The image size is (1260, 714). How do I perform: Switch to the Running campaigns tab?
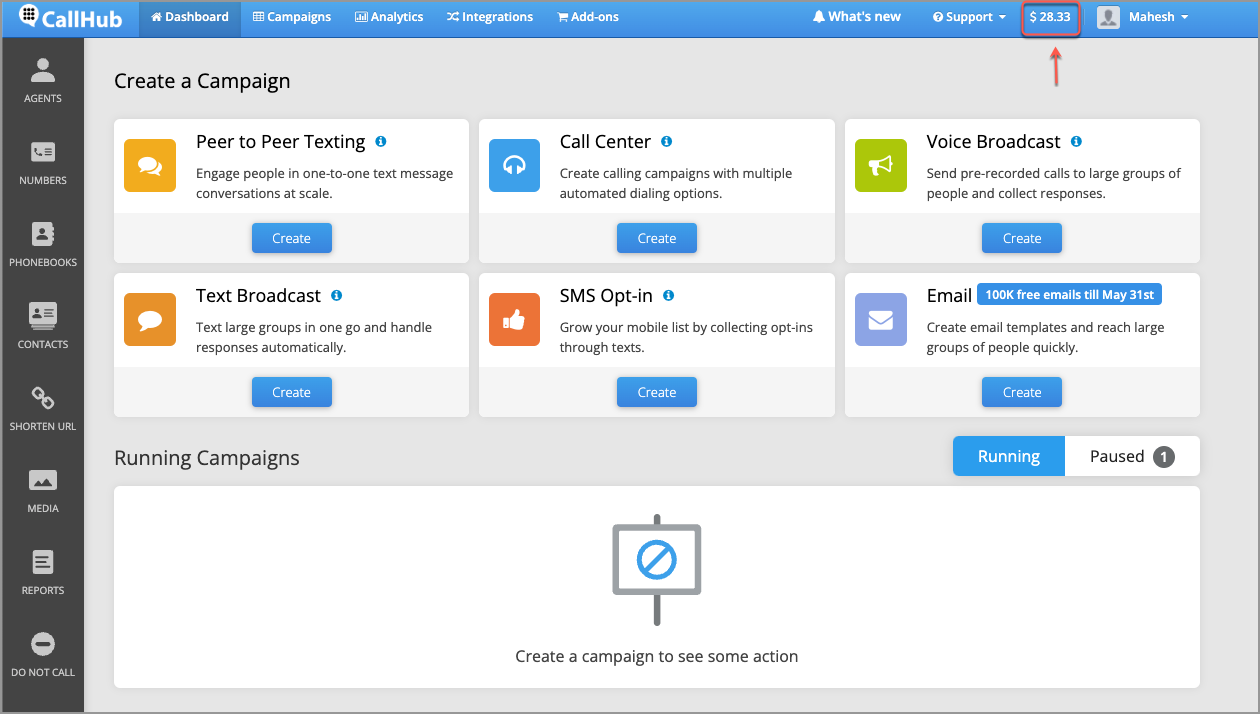[x=1009, y=456]
